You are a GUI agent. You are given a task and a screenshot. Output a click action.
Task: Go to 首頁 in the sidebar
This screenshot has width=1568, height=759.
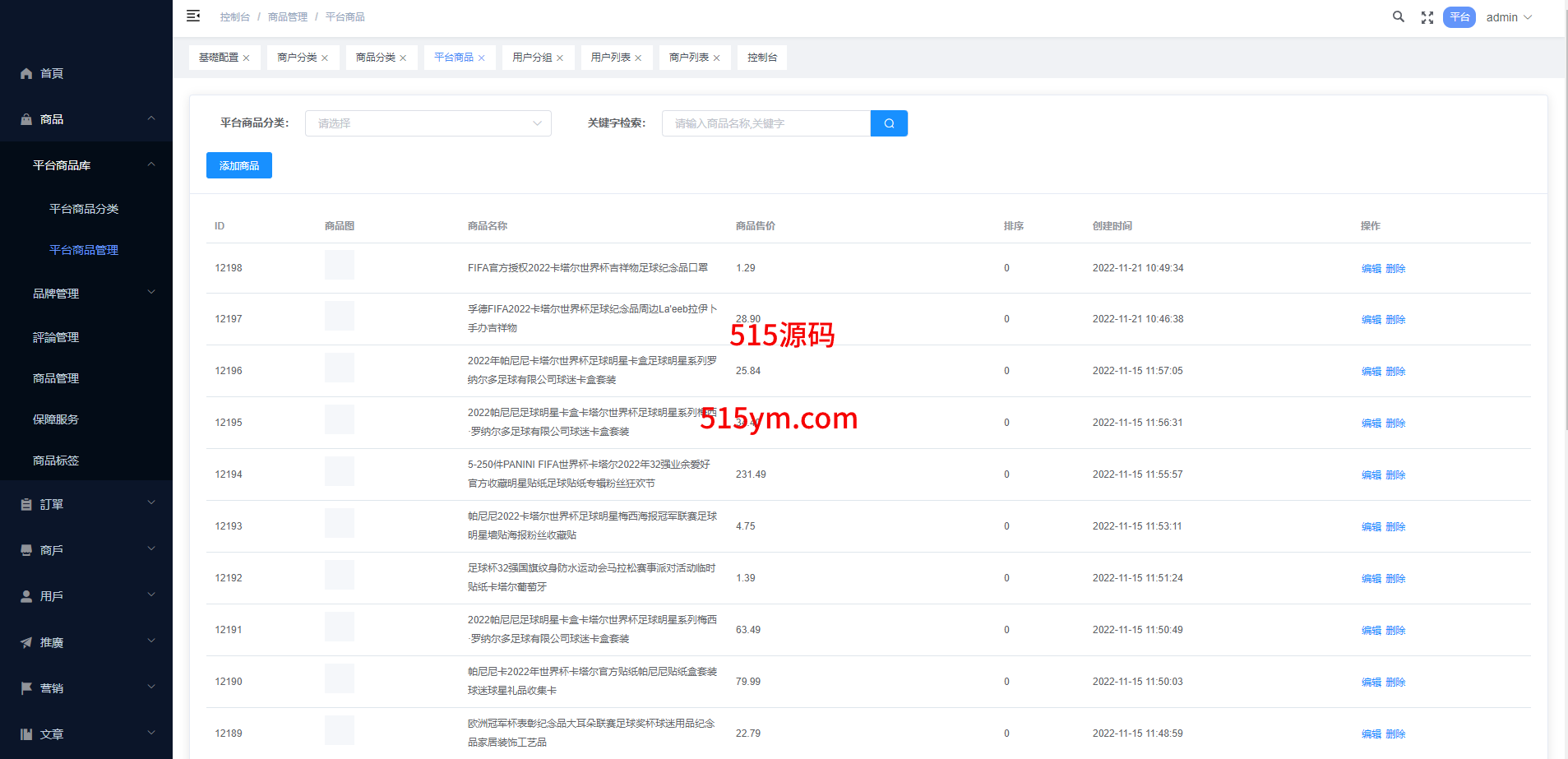[52, 73]
